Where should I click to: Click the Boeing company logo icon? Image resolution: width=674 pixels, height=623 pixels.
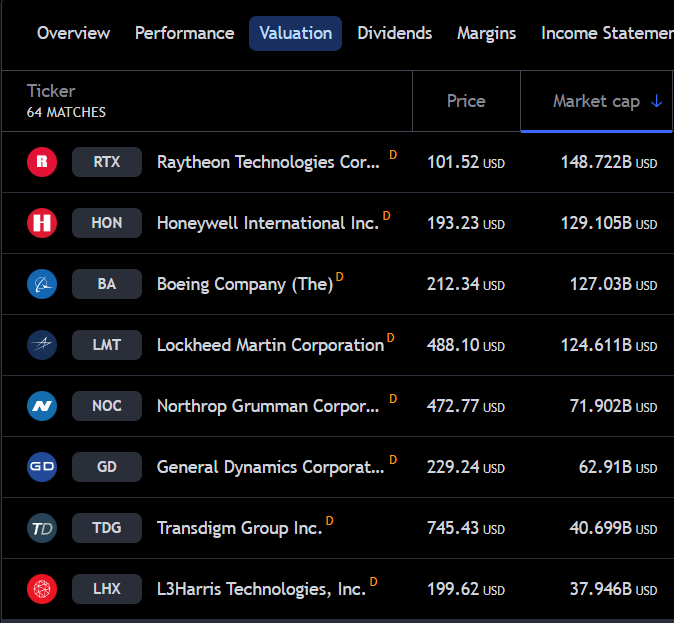[42, 284]
